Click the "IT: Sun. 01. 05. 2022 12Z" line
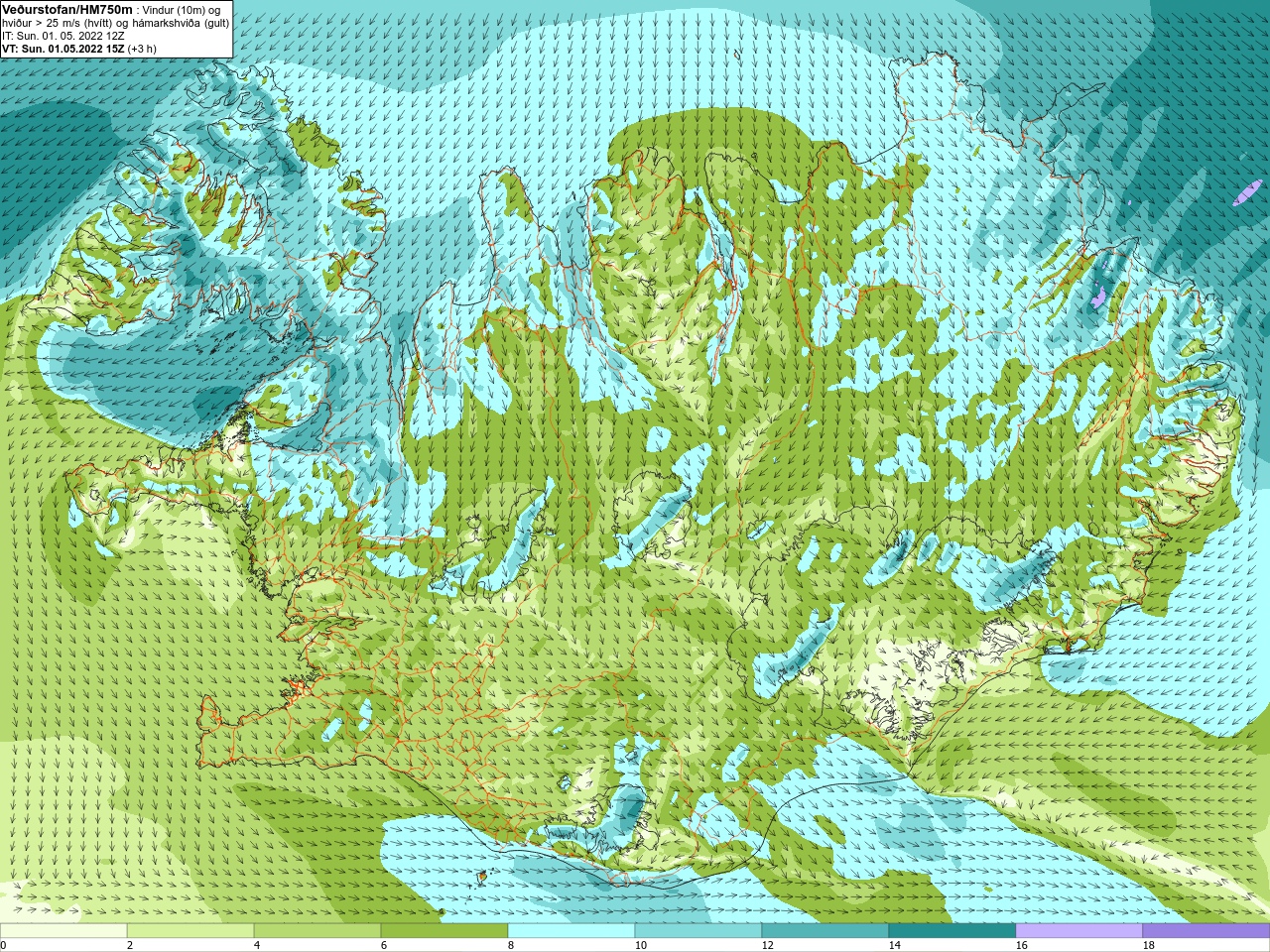Image resolution: width=1270 pixels, height=952 pixels. tap(63, 36)
